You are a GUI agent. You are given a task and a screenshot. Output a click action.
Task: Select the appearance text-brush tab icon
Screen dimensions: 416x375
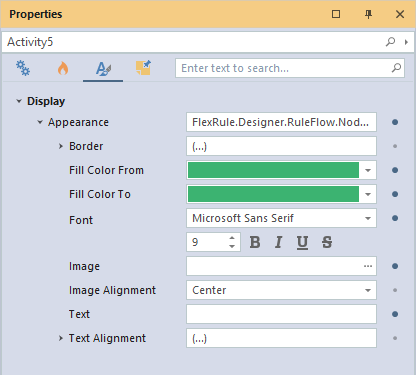click(103, 69)
